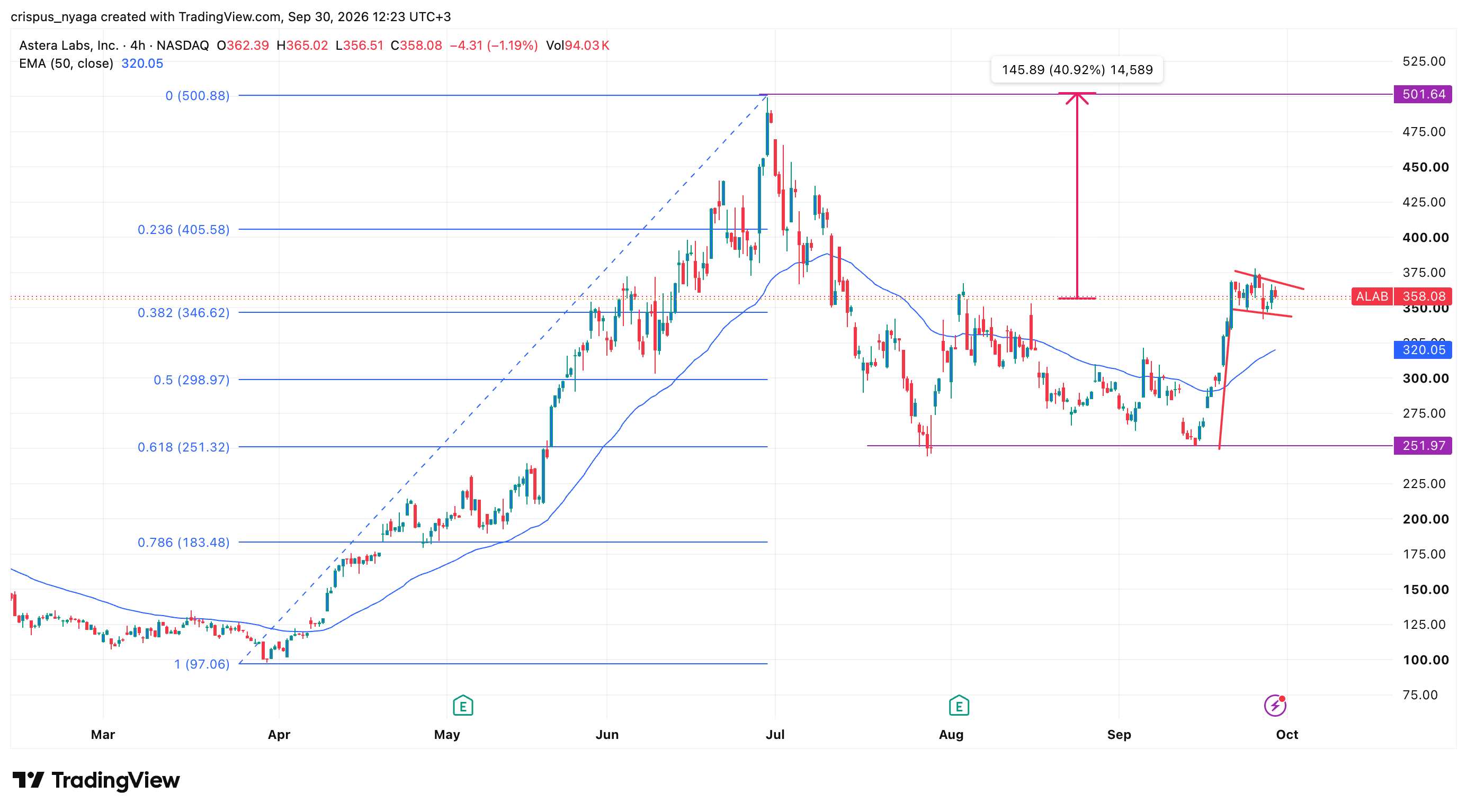Image resolution: width=1467 pixels, height=812 pixels.
Task: Click the C358.08 close value in legend
Action: 416,46
